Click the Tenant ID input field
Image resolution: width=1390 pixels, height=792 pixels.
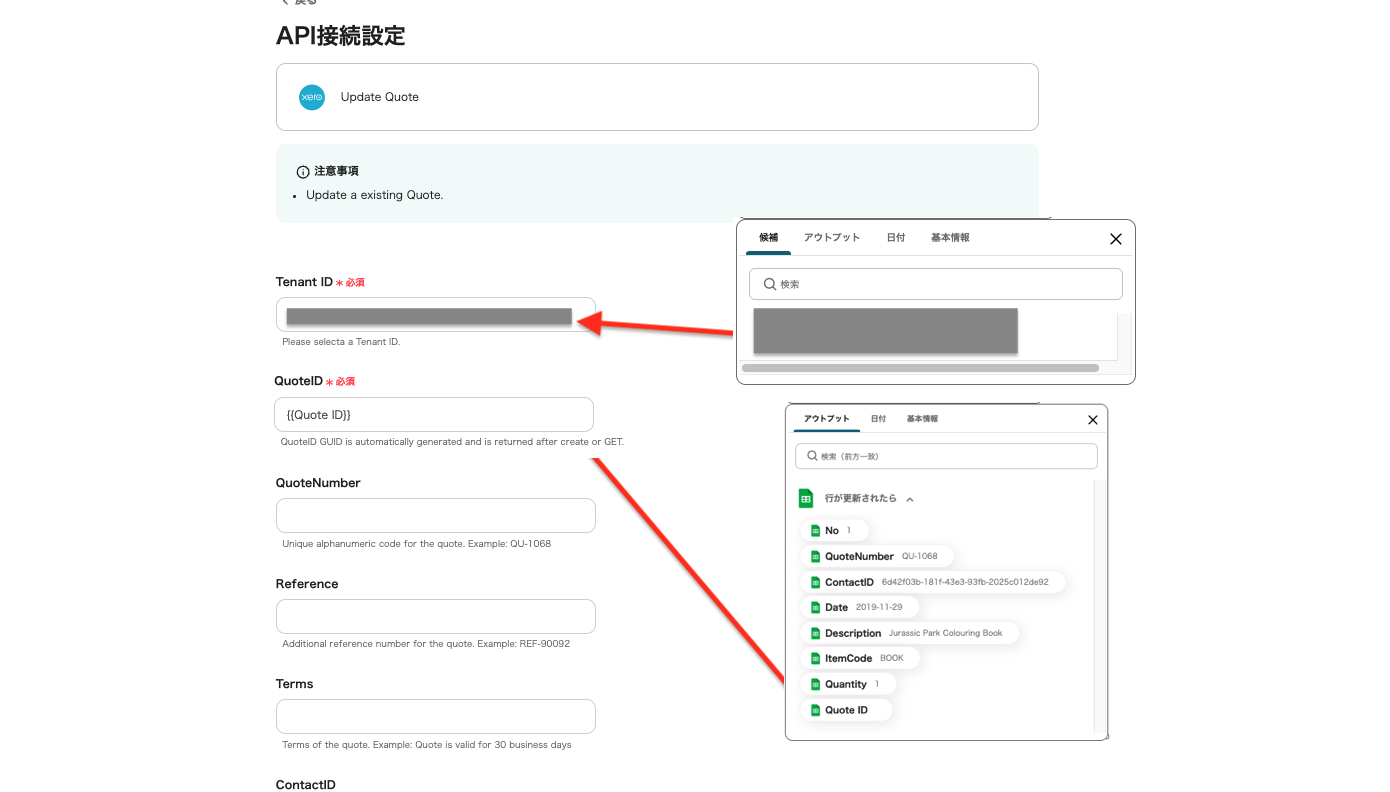click(x=436, y=315)
